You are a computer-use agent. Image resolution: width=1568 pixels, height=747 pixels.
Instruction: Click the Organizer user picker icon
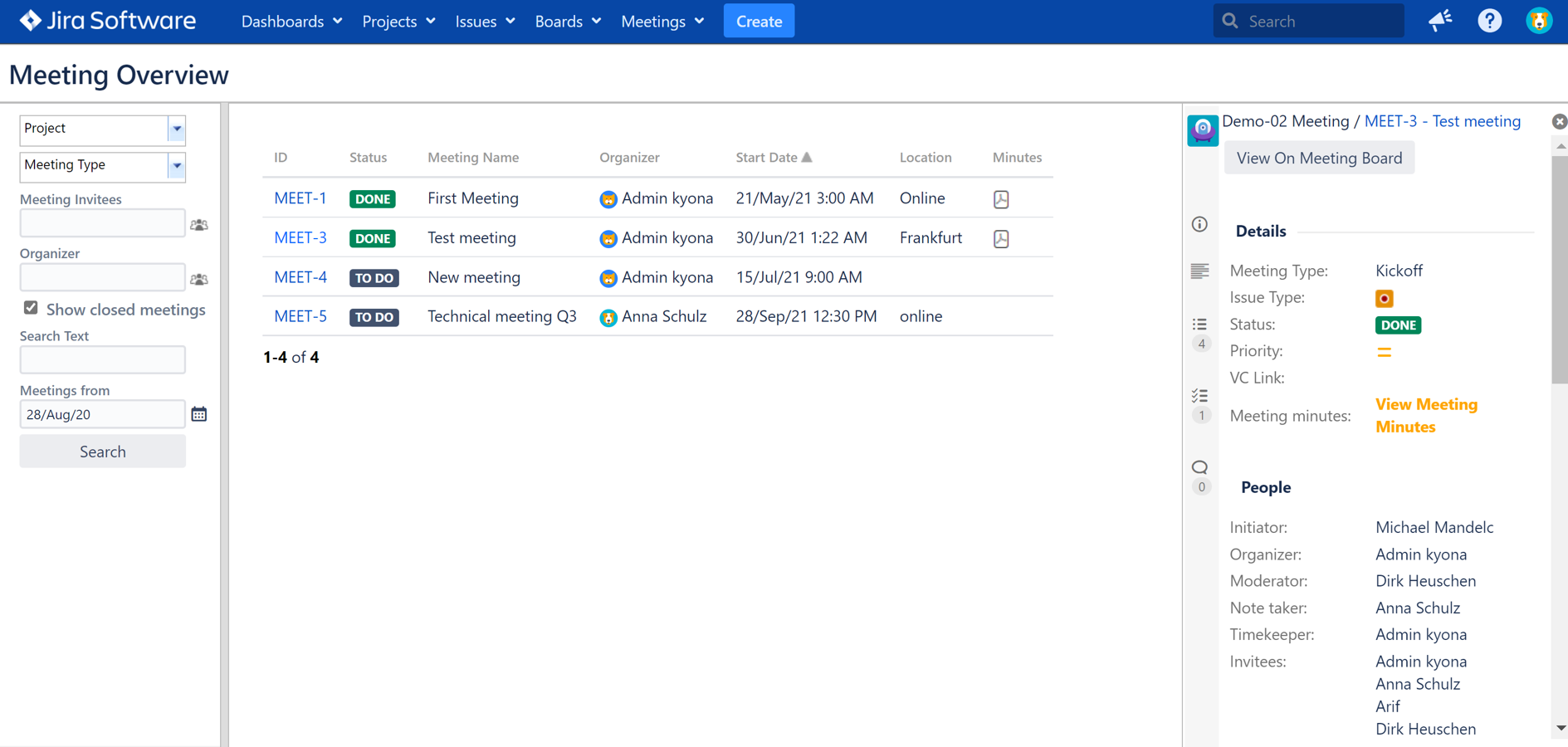click(x=199, y=280)
